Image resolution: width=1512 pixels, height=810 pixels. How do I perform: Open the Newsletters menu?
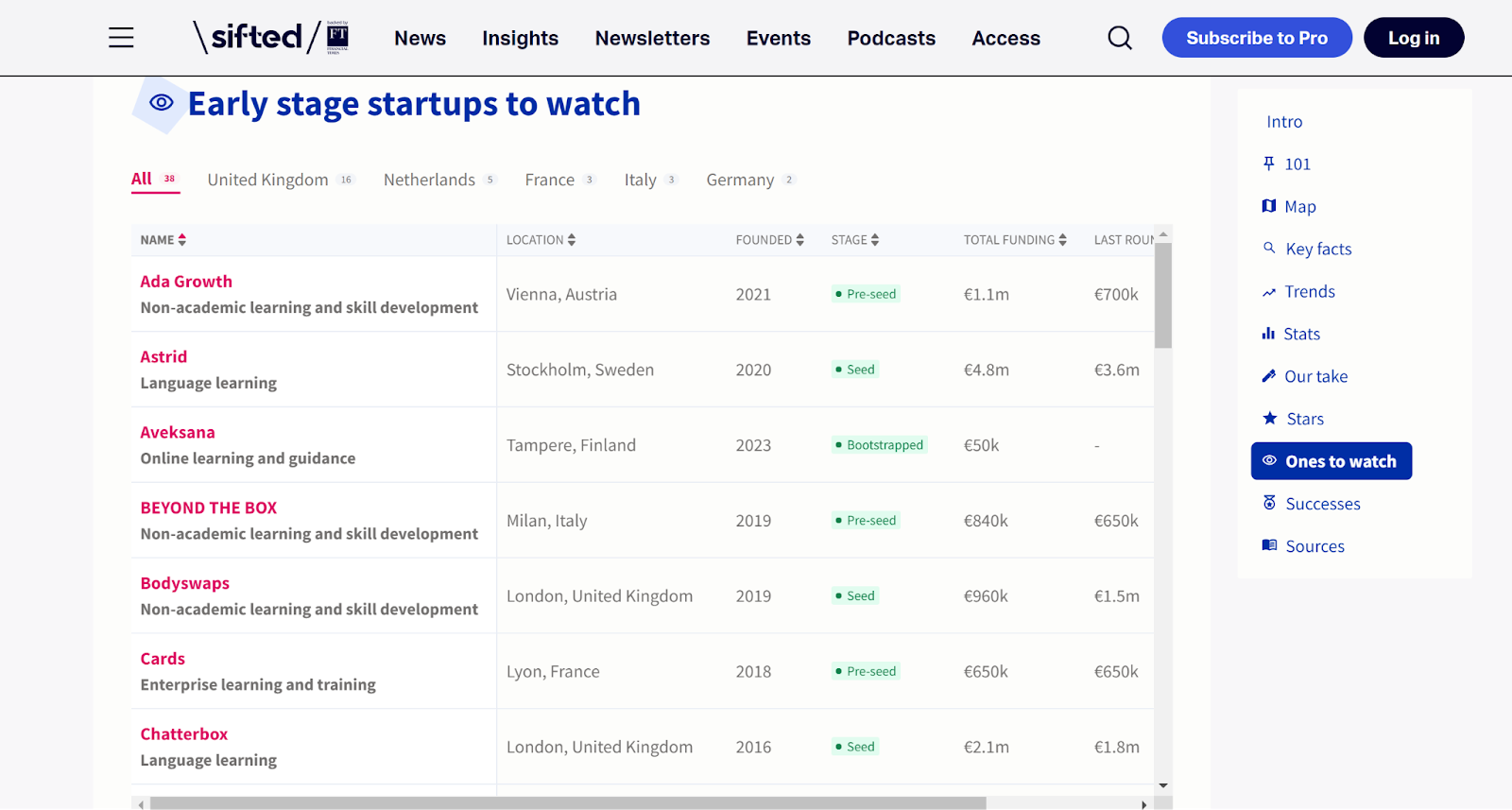coord(653,38)
